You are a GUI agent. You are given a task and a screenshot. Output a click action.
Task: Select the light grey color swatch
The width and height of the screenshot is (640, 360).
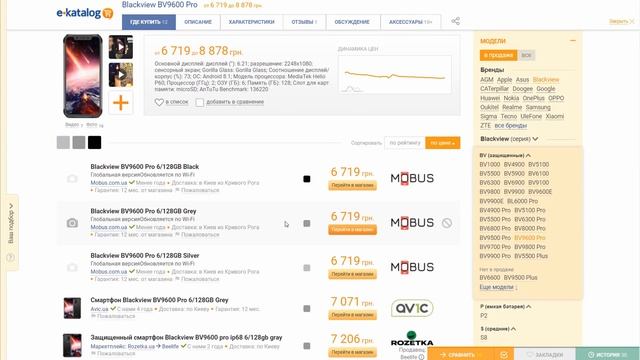[63, 142]
